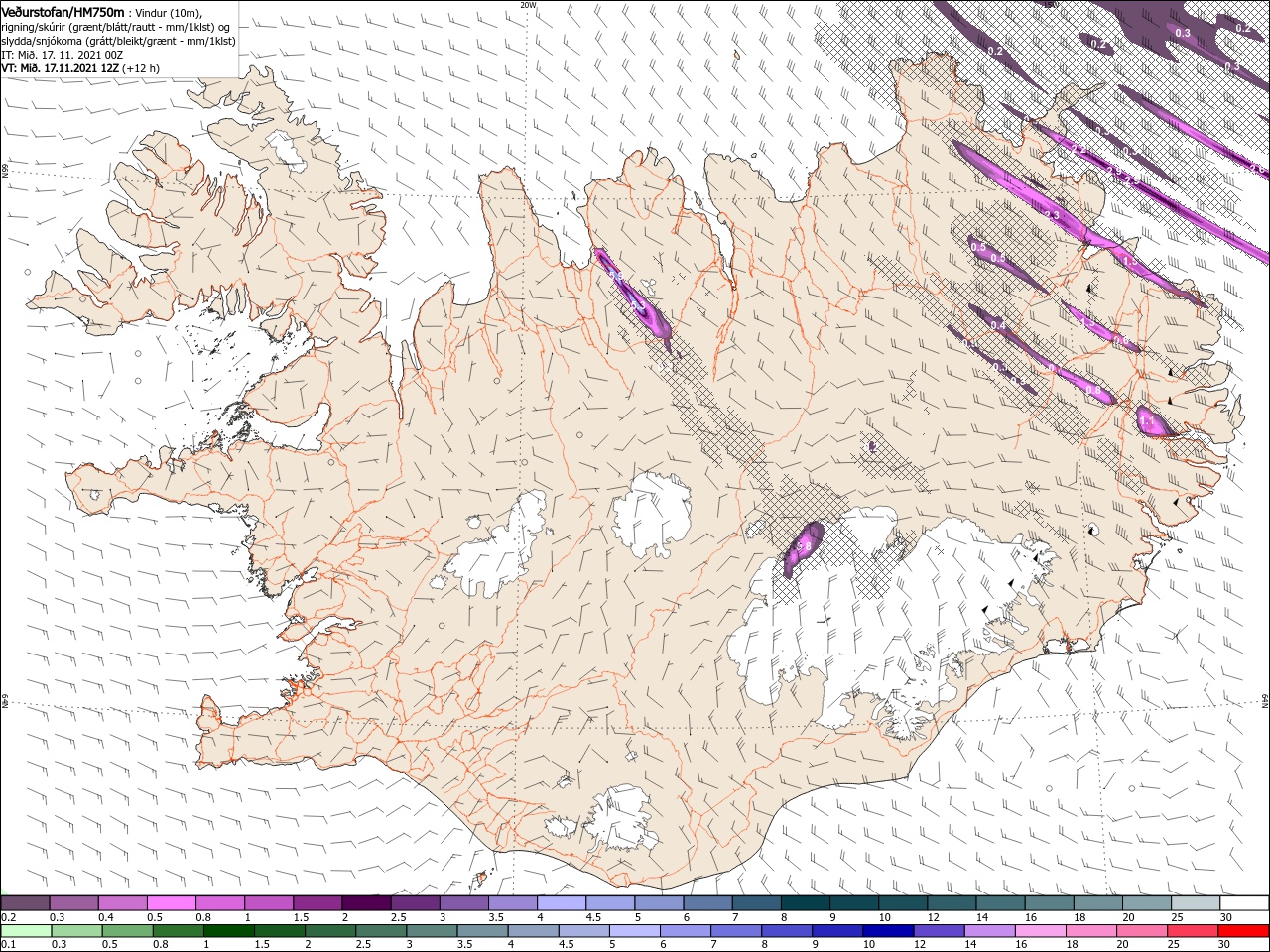Select the 3 swatch in lower legend bar
Viewport: 1270px width, 952px height.
(x=432, y=931)
